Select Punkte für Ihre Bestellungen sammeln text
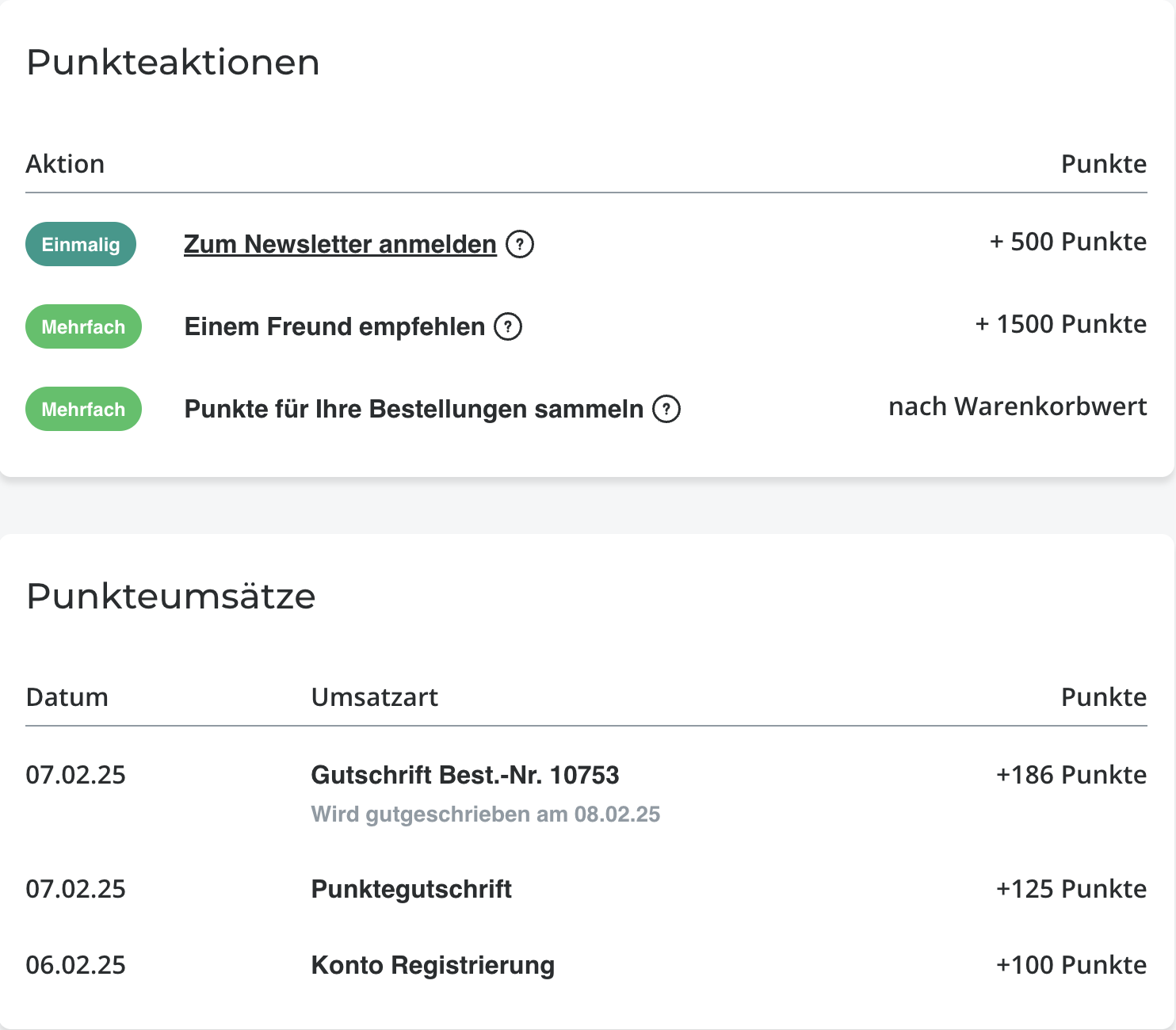 414,409
